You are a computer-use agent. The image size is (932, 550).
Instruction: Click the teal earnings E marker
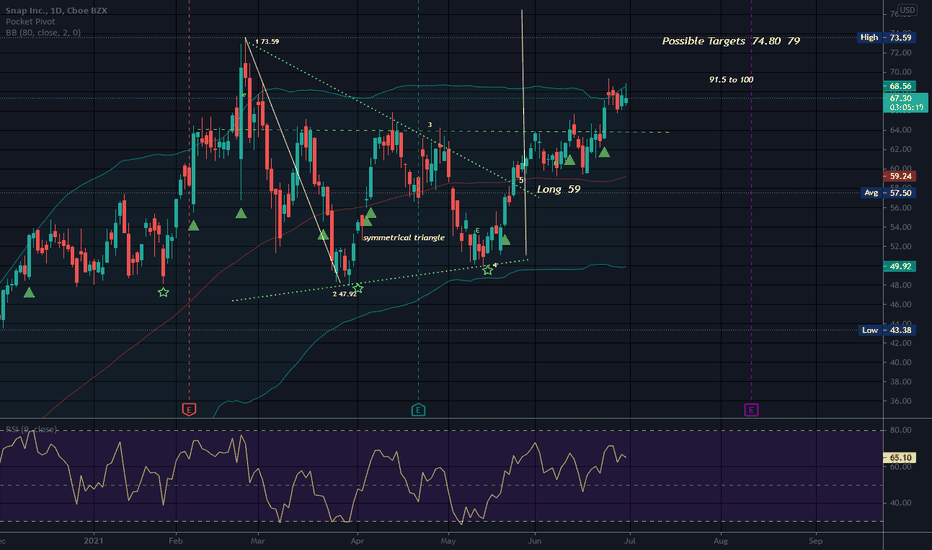click(418, 409)
